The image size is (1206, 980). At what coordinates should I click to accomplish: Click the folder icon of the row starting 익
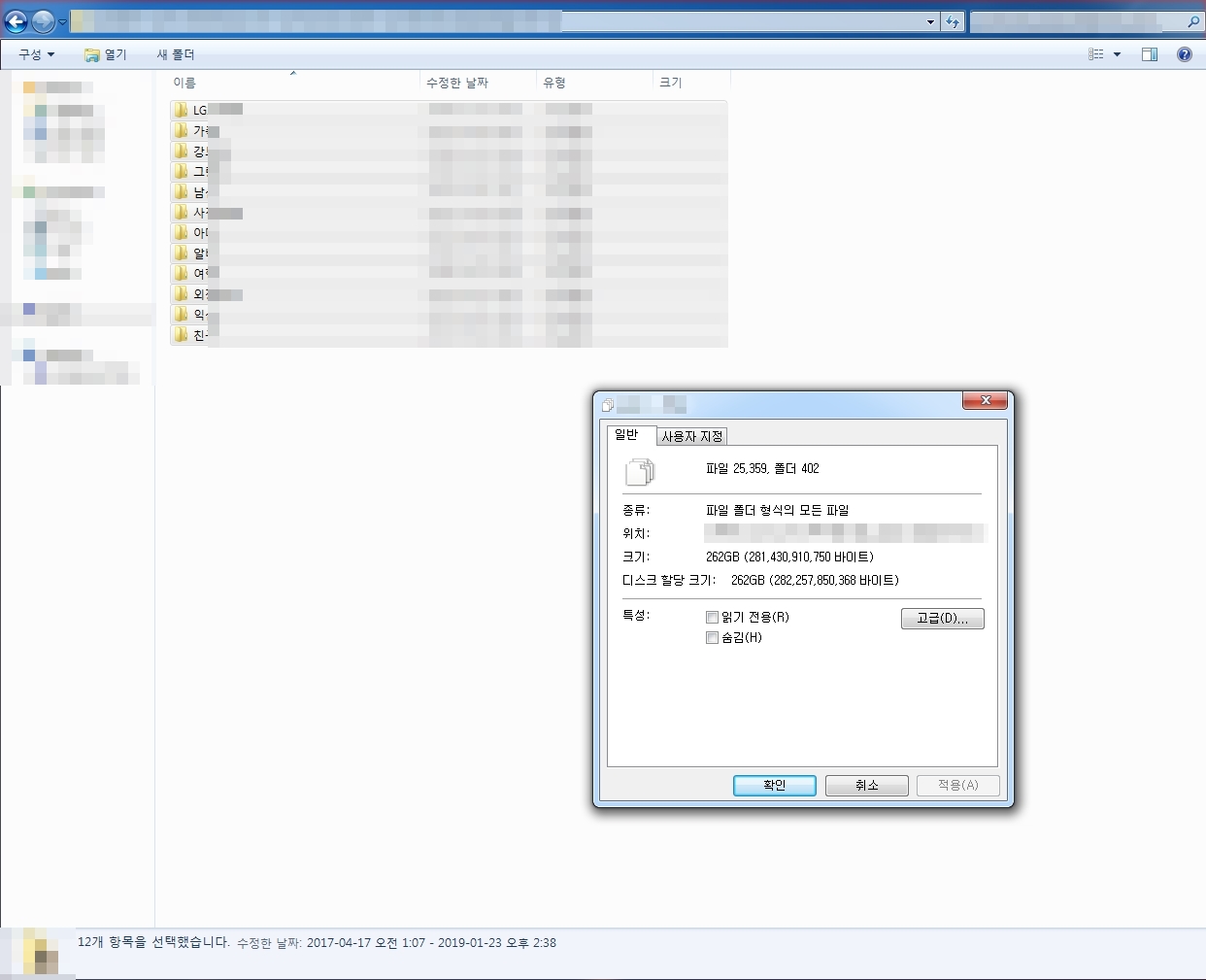point(181,314)
